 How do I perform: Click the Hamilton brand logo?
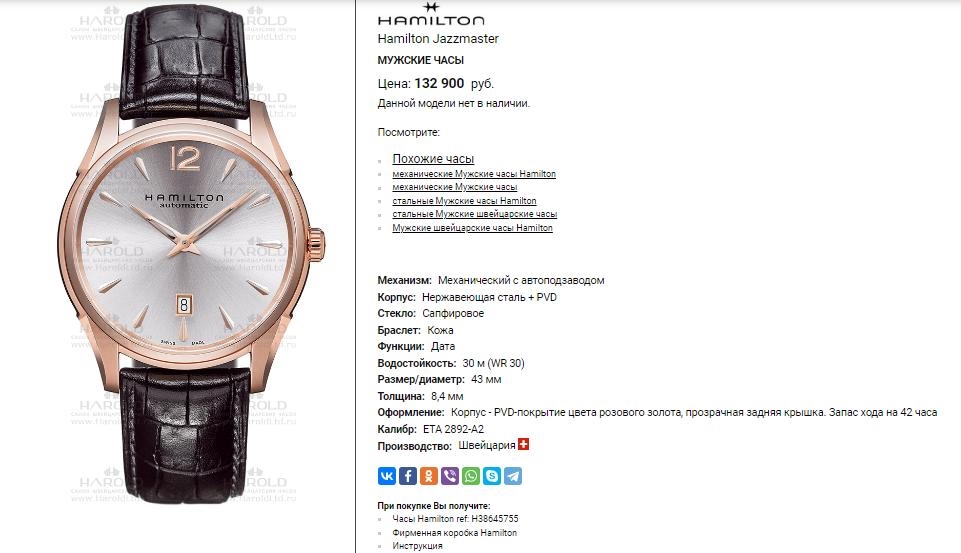click(431, 14)
